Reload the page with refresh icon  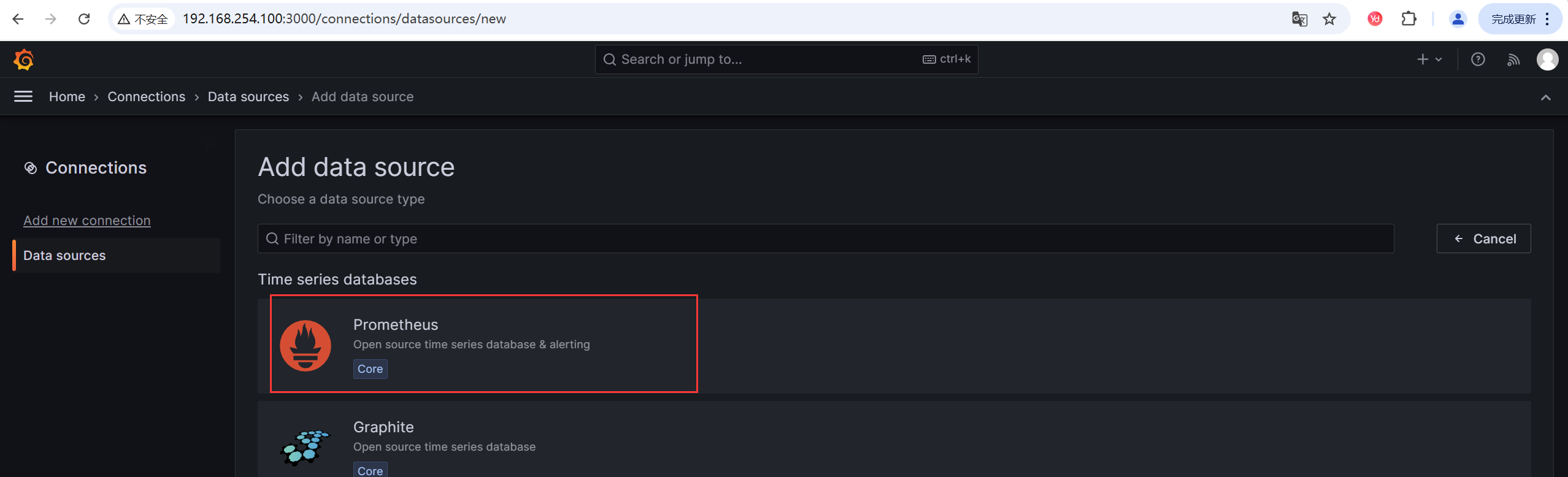[x=84, y=19]
